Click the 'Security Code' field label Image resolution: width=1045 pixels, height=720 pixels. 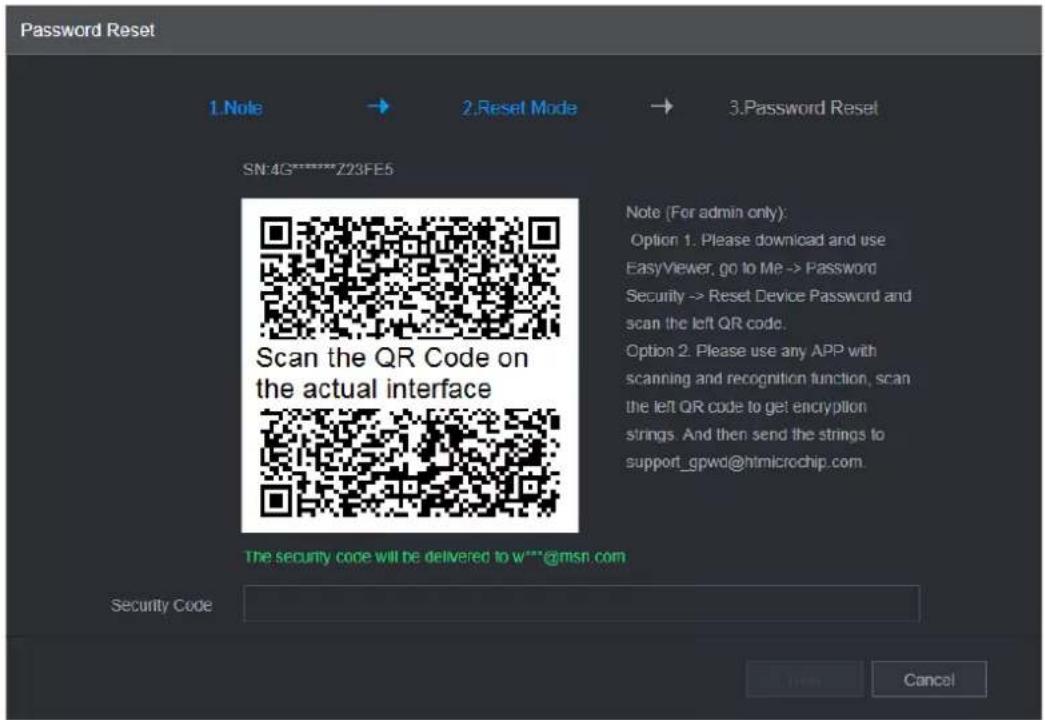coord(161,605)
